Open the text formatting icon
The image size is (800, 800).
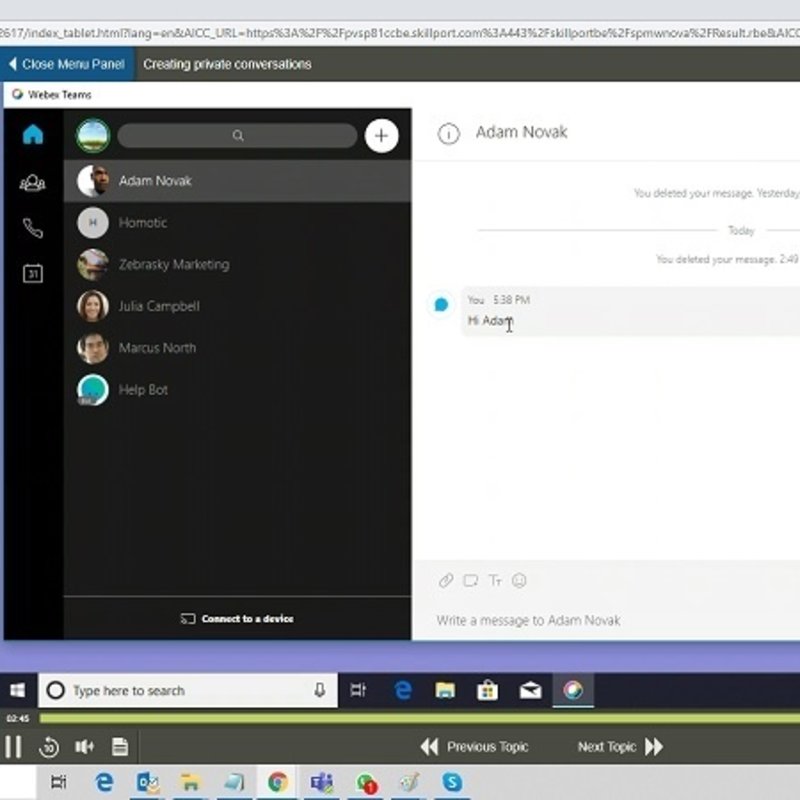495,581
